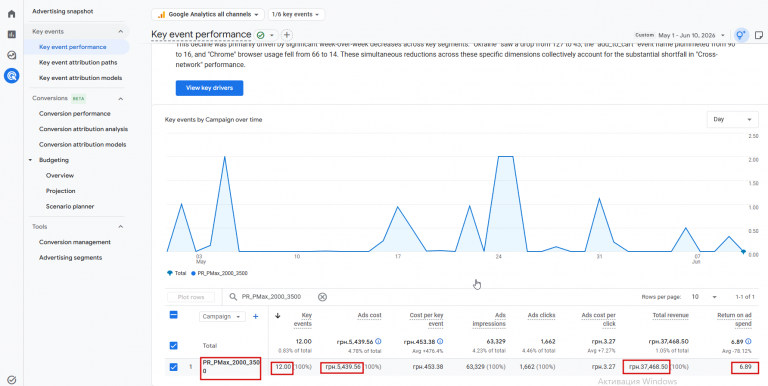This screenshot has width=768, height=386.
Task: Open Scenario planner
Action: 70,207
